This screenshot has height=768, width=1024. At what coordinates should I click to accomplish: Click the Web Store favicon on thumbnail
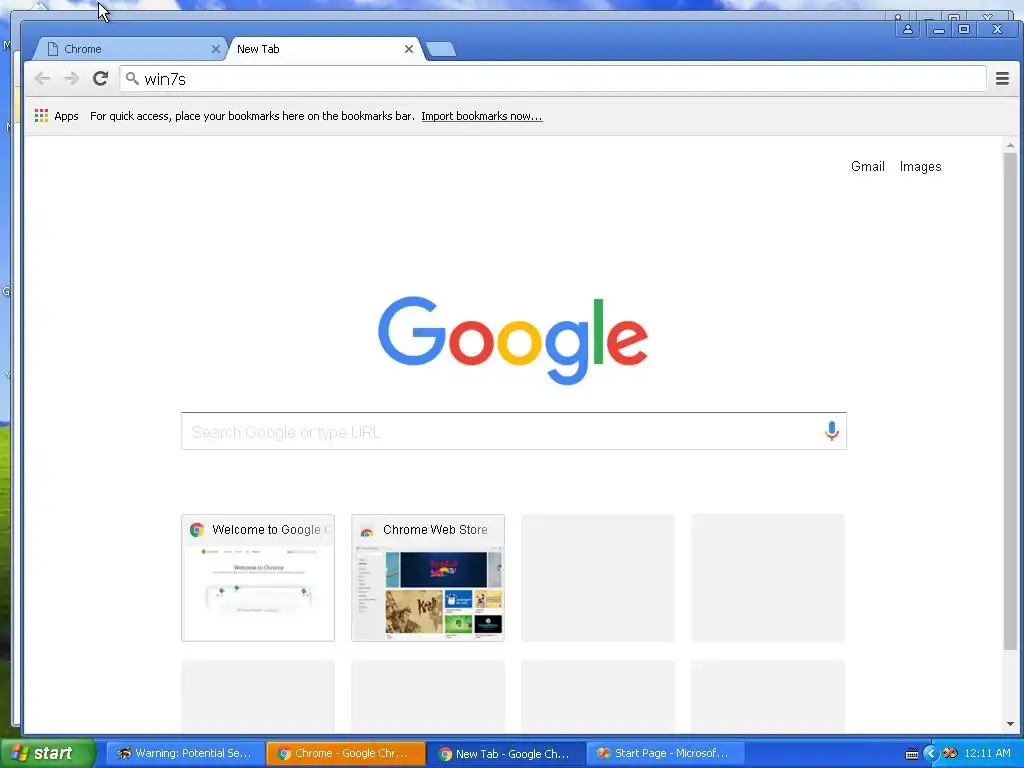pyautogui.click(x=367, y=530)
